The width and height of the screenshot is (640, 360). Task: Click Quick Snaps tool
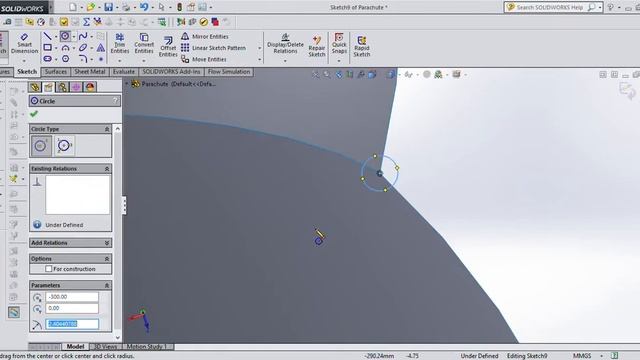[339, 43]
